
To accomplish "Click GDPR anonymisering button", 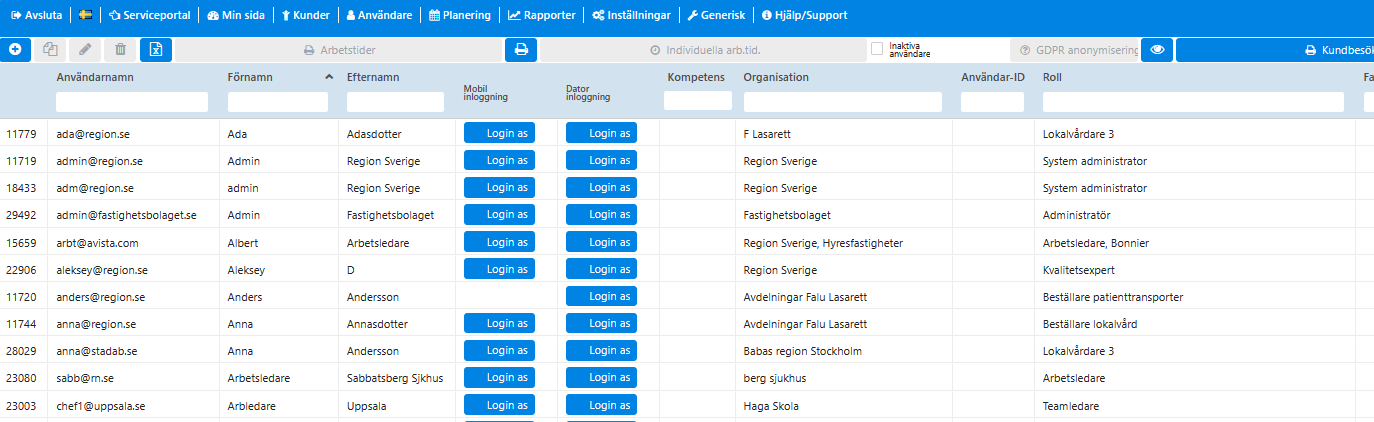I will pos(1074,49).
